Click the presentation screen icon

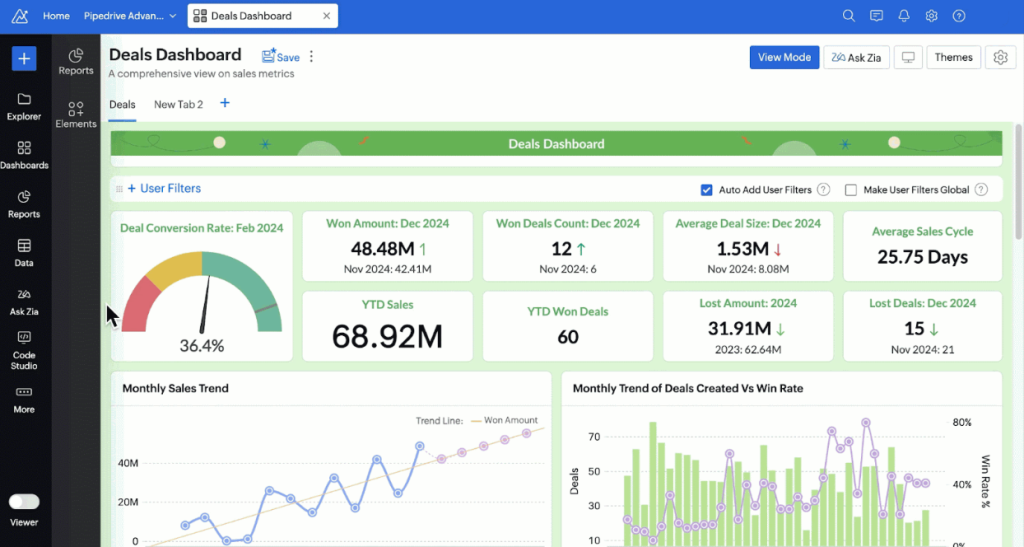click(908, 58)
